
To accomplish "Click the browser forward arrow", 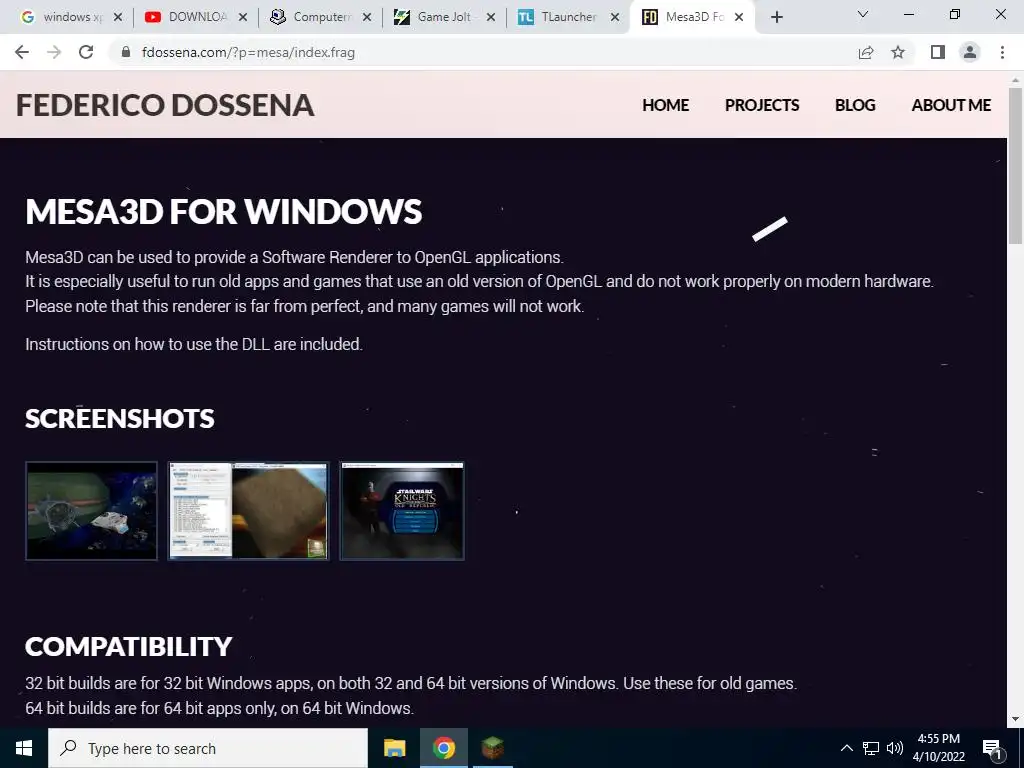I will (54, 52).
